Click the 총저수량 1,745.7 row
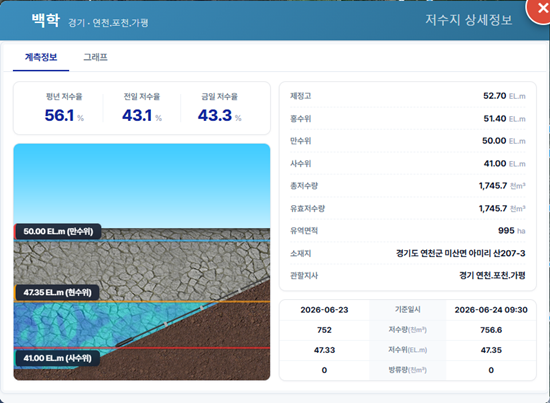Image resolution: width=550 pixels, height=403 pixels. point(408,186)
